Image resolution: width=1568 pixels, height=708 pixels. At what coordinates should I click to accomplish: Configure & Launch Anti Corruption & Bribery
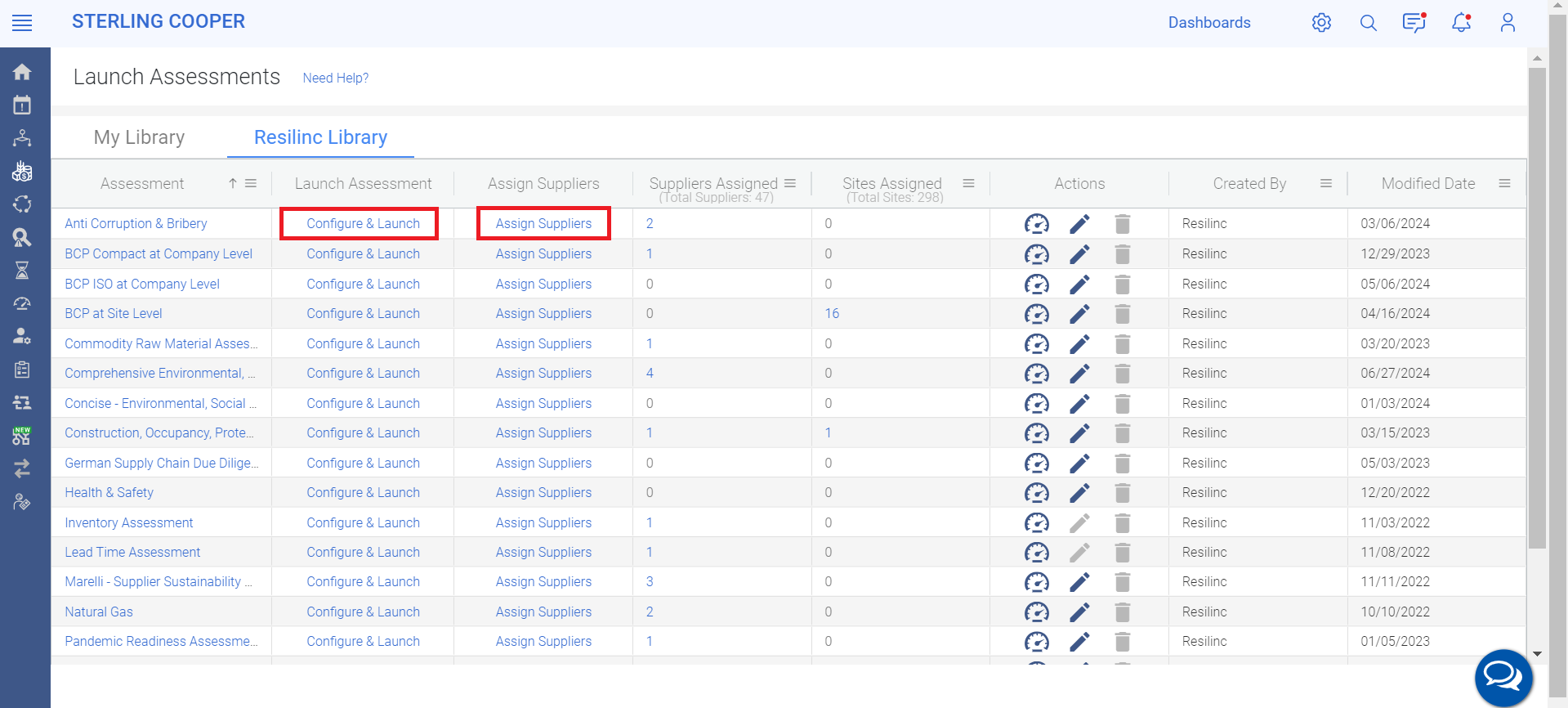point(363,224)
